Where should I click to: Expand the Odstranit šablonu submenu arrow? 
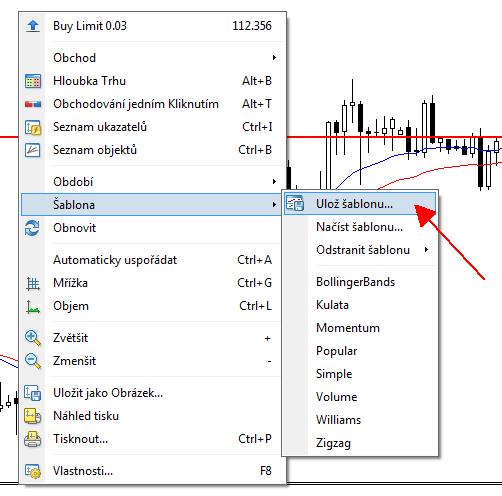click(426, 250)
